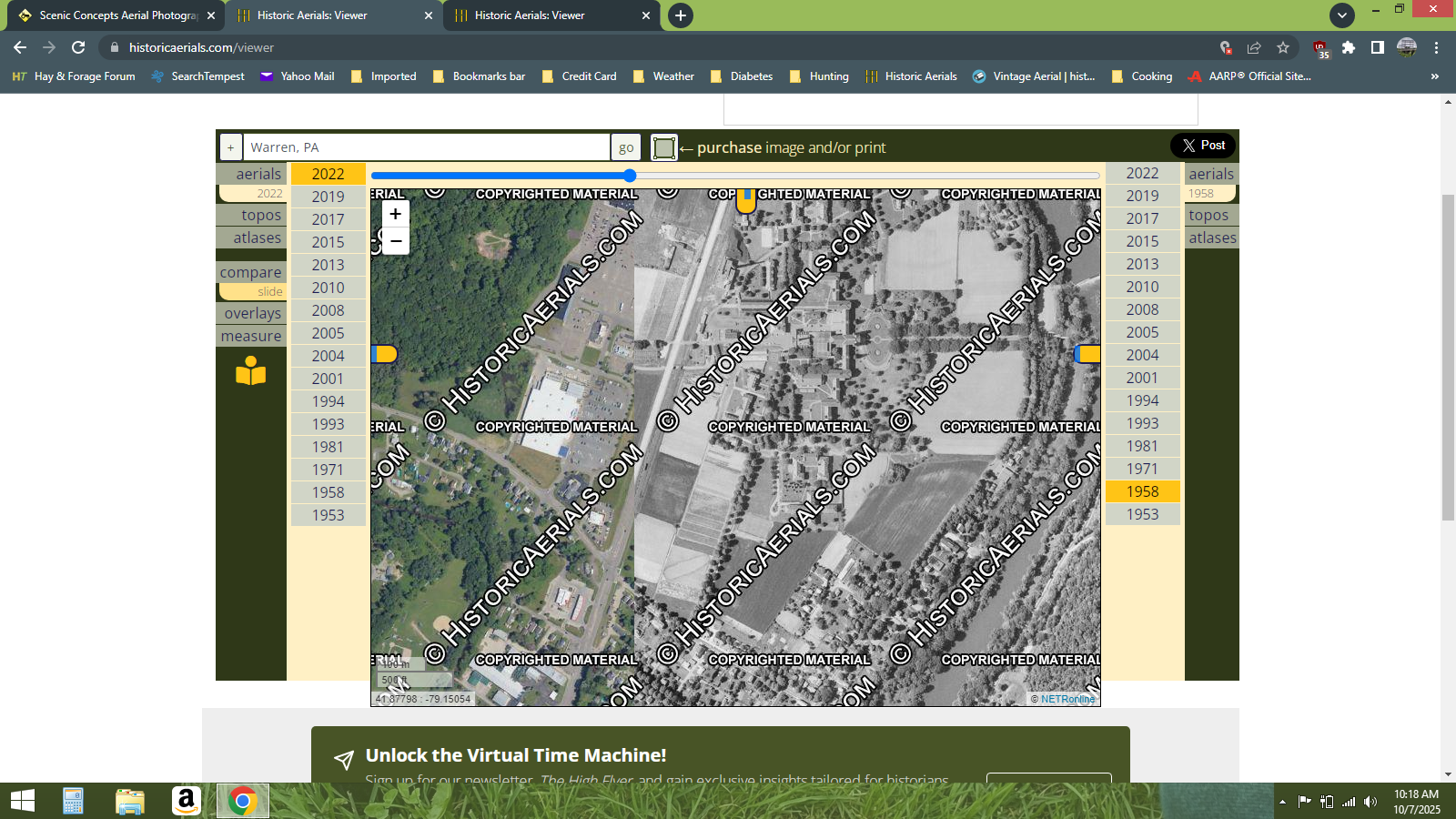Zoom out the map with minus button
Image resolution: width=1456 pixels, height=819 pixels.
(x=395, y=241)
